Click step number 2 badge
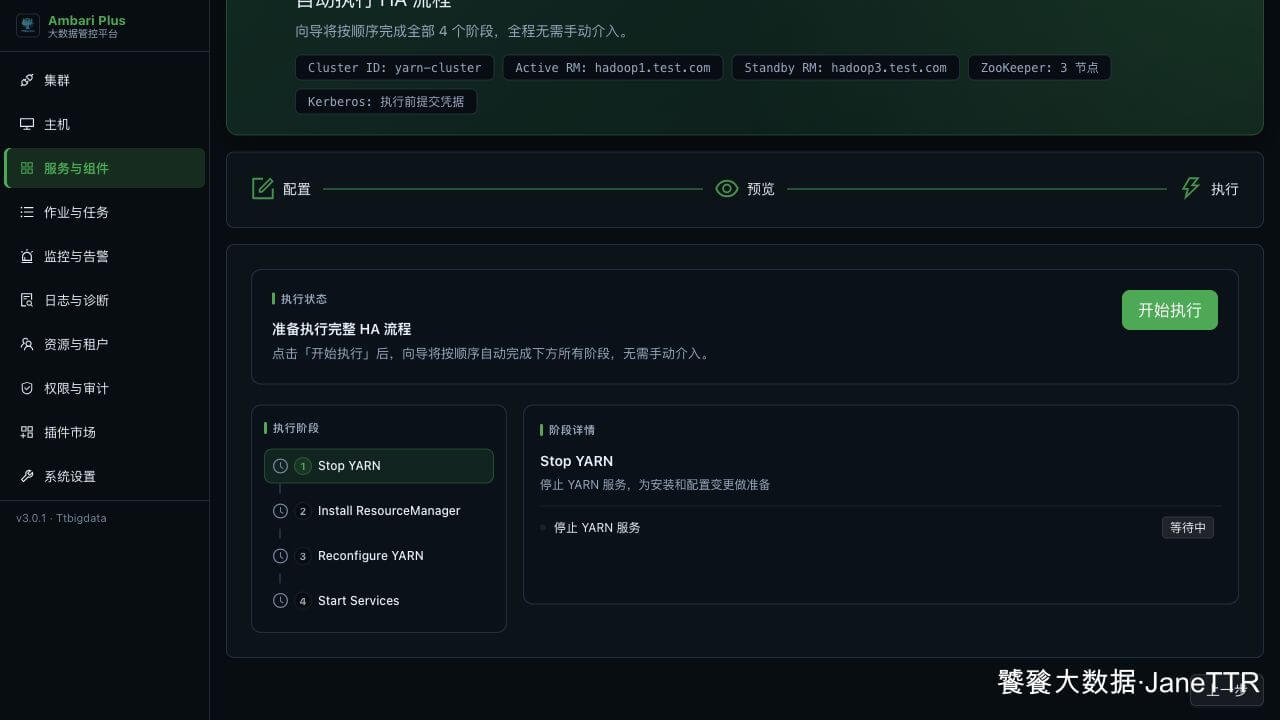This screenshot has height=720, width=1280. [x=303, y=511]
